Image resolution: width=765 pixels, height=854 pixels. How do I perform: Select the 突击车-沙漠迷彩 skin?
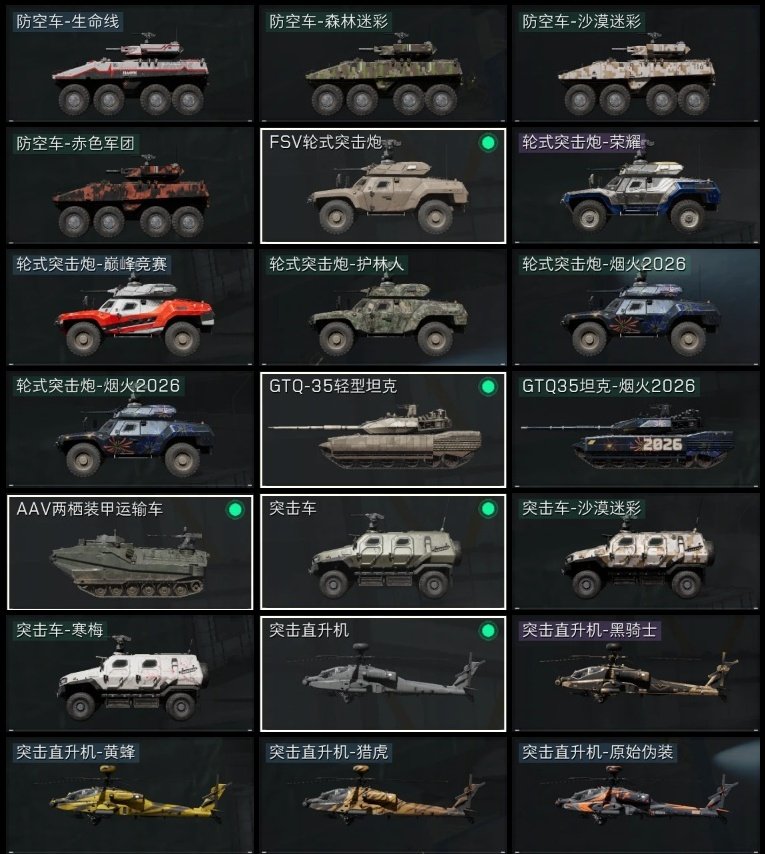point(636,551)
